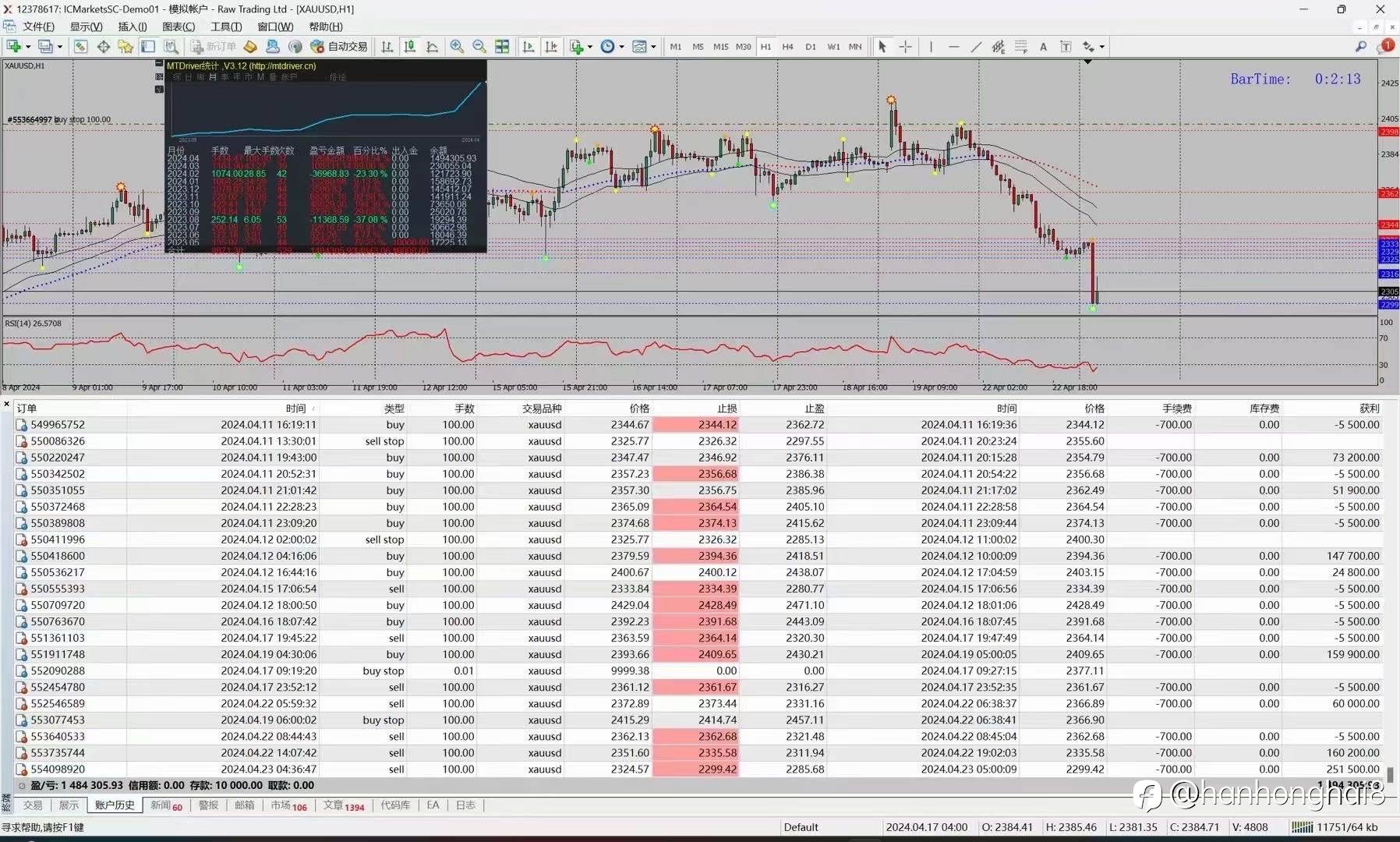Sort by the 订单 order column header
This screenshot has height=842, width=1400.
pyautogui.click(x=27, y=409)
